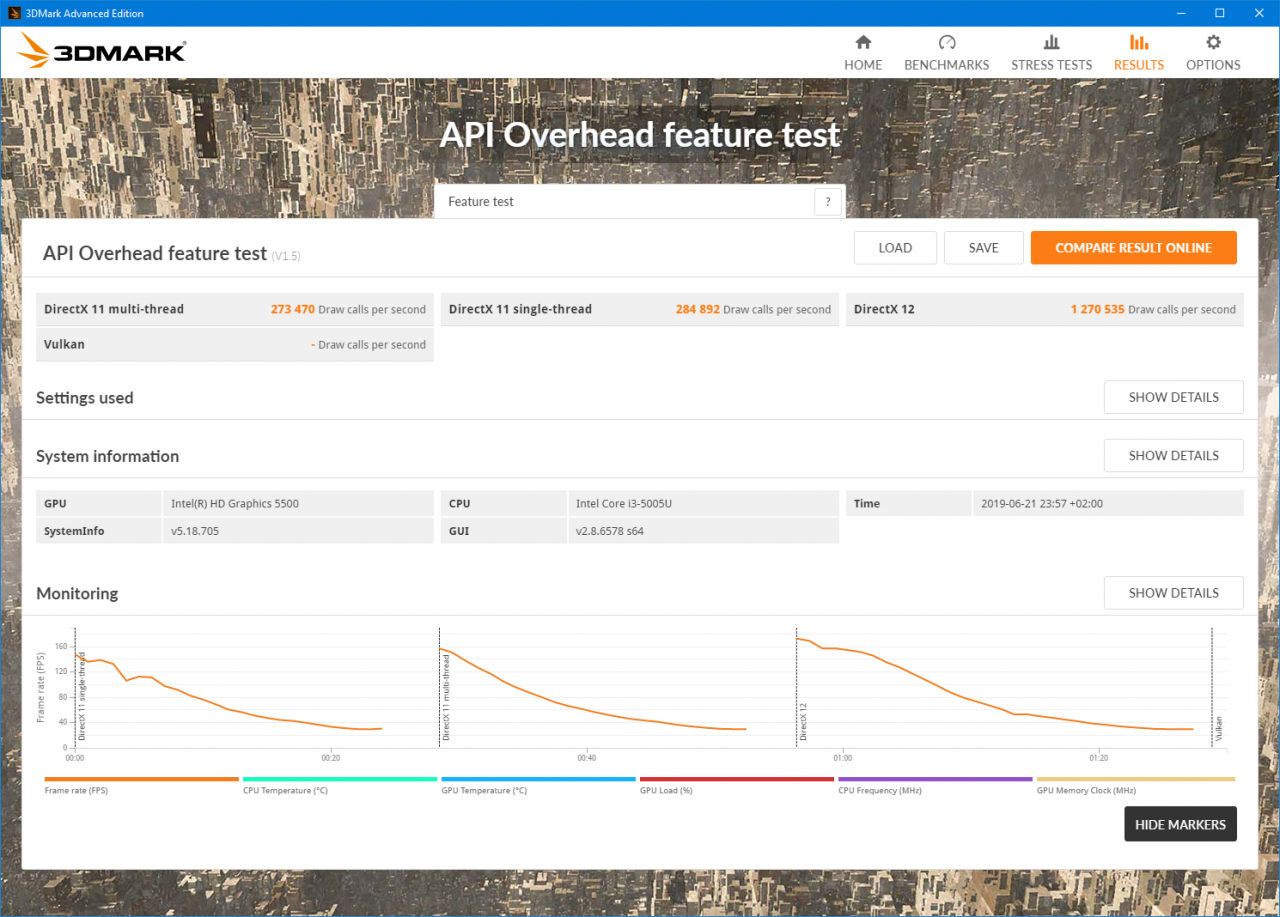
Task: Maximize the 3DMark window
Action: pyautogui.click(x=1220, y=13)
